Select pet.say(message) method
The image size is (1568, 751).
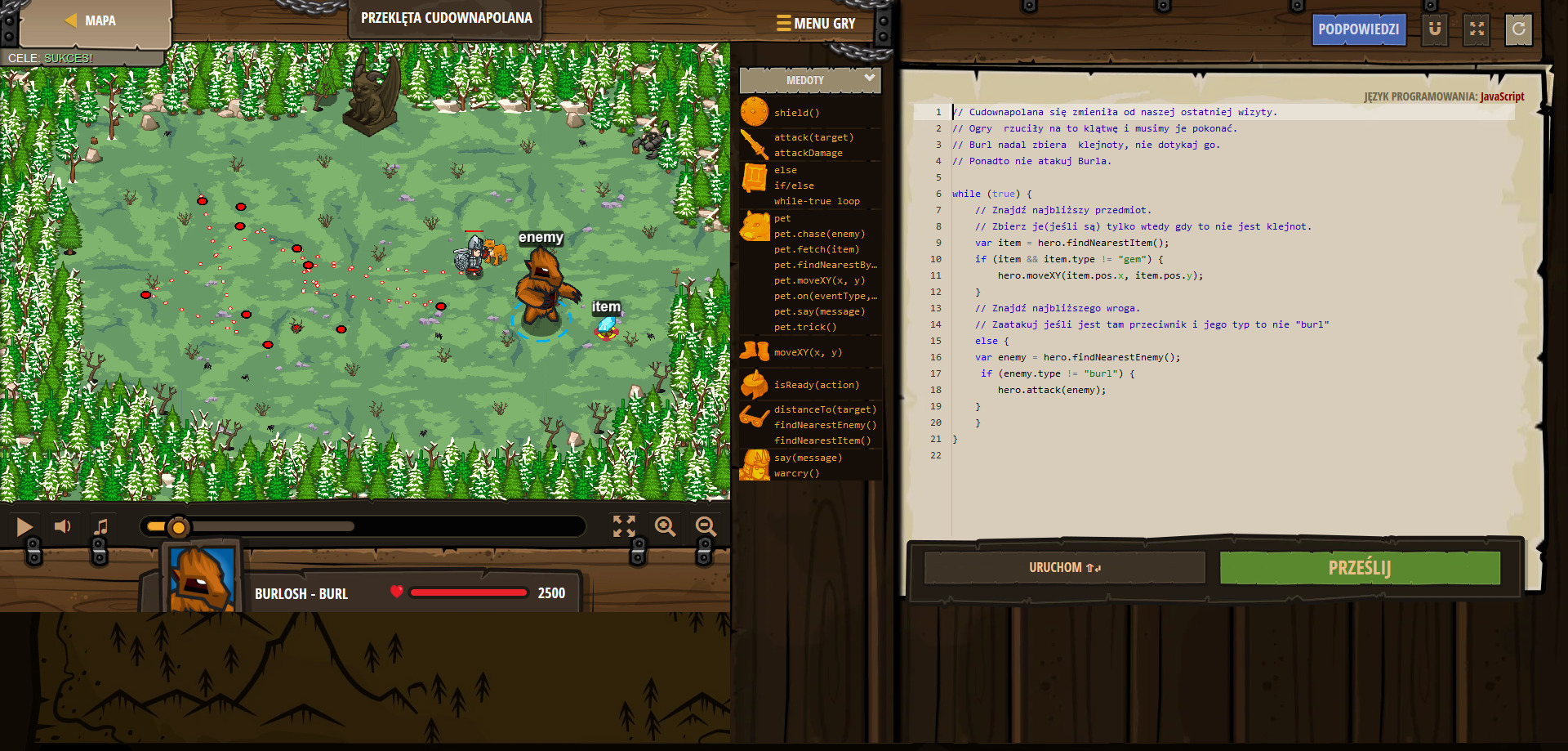[819, 311]
